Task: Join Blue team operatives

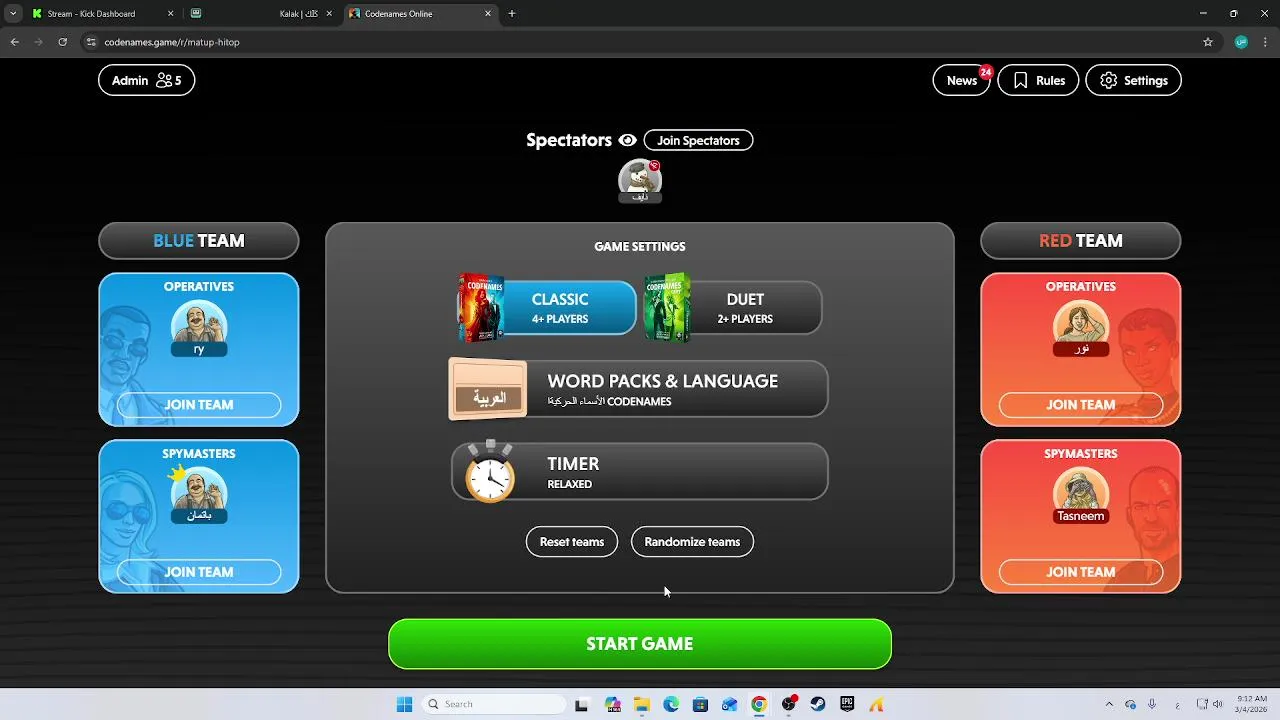Action: (199, 405)
